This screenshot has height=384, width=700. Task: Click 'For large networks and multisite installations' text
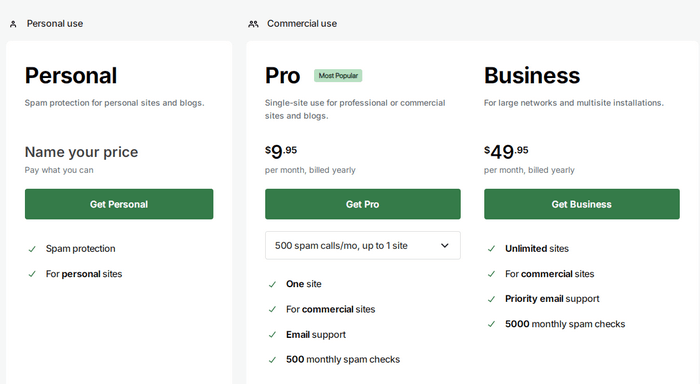point(574,103)
